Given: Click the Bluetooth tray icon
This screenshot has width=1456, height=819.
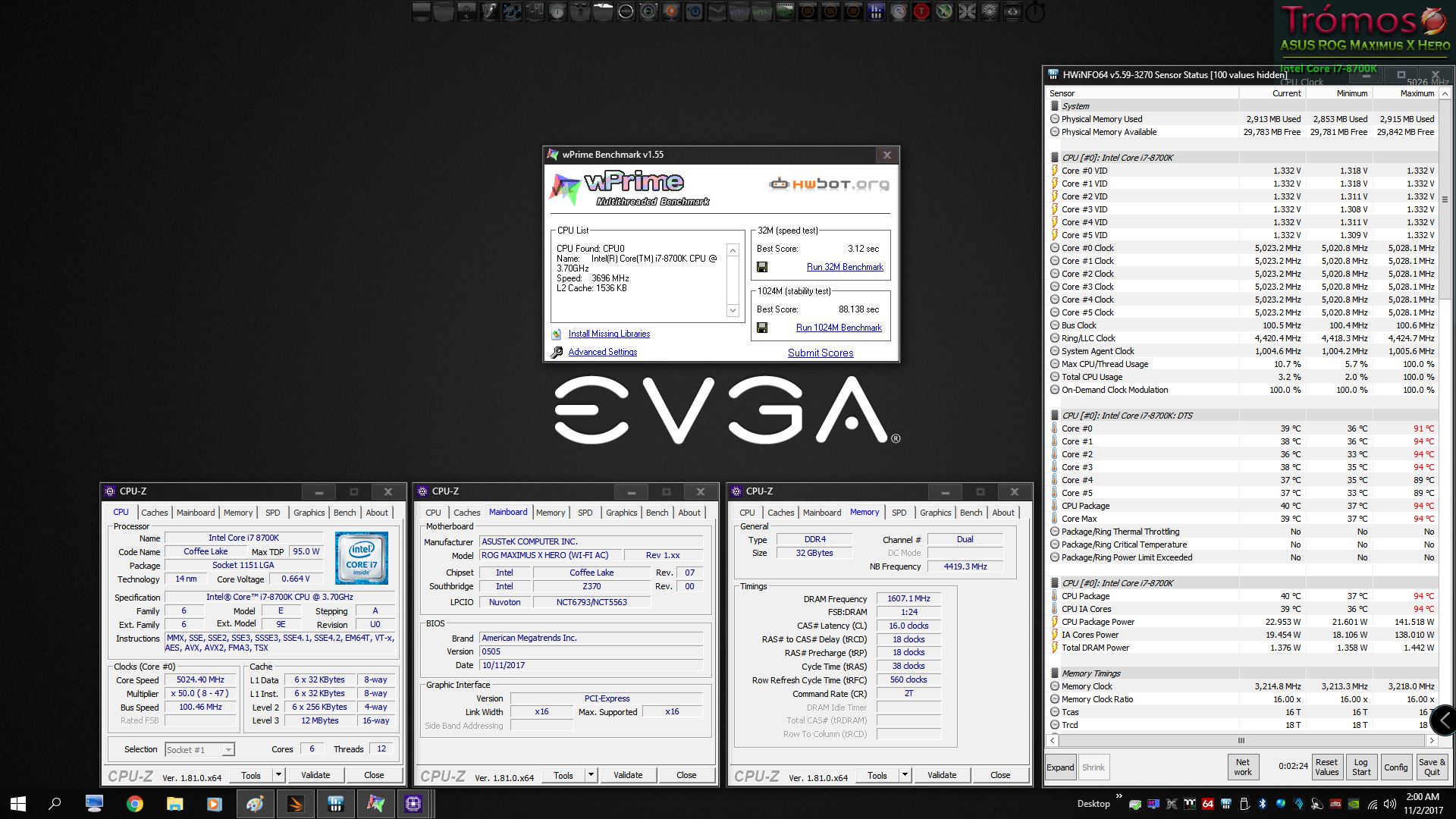Looking at the screenshot, I should point(1262,804).
